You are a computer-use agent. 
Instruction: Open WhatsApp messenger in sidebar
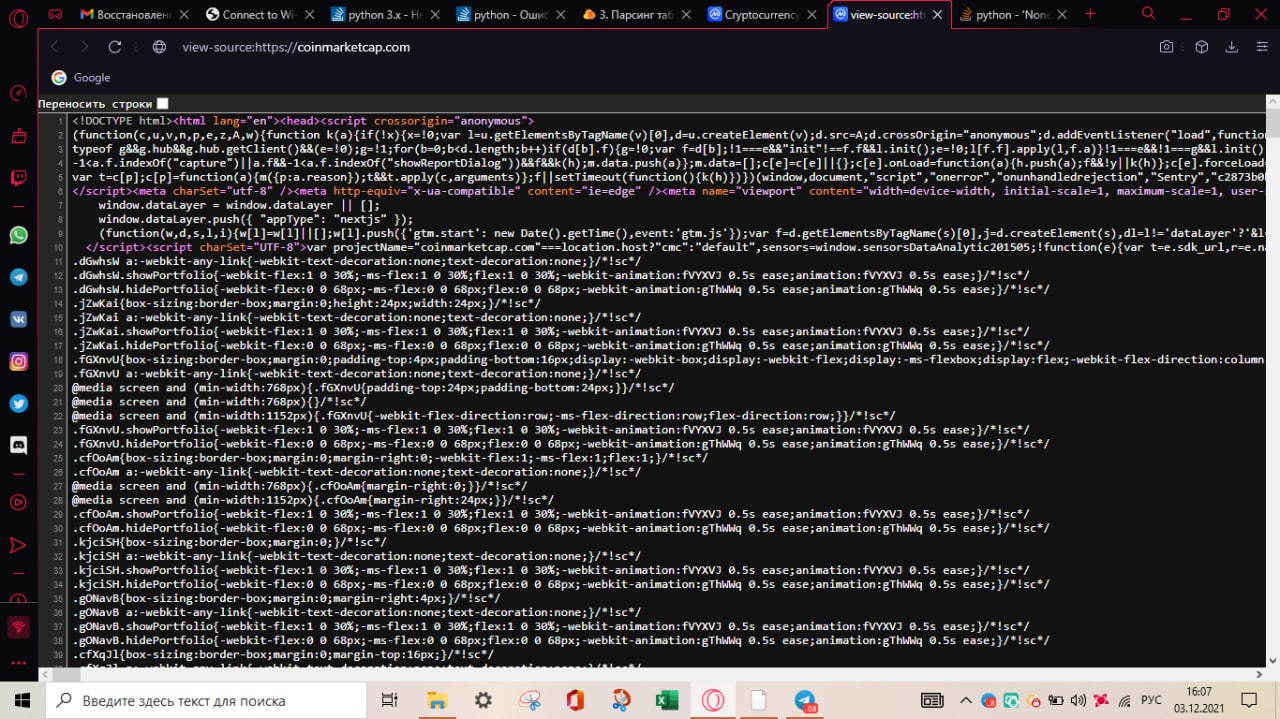click(18, 235)
